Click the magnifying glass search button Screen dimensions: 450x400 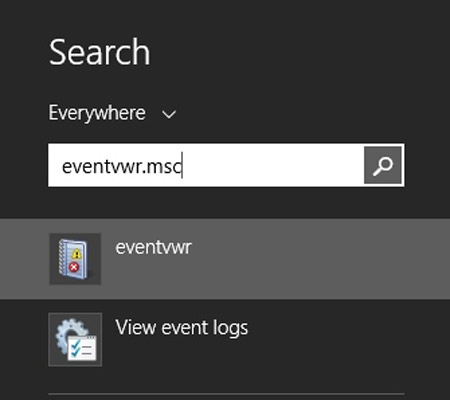[383, 165]
